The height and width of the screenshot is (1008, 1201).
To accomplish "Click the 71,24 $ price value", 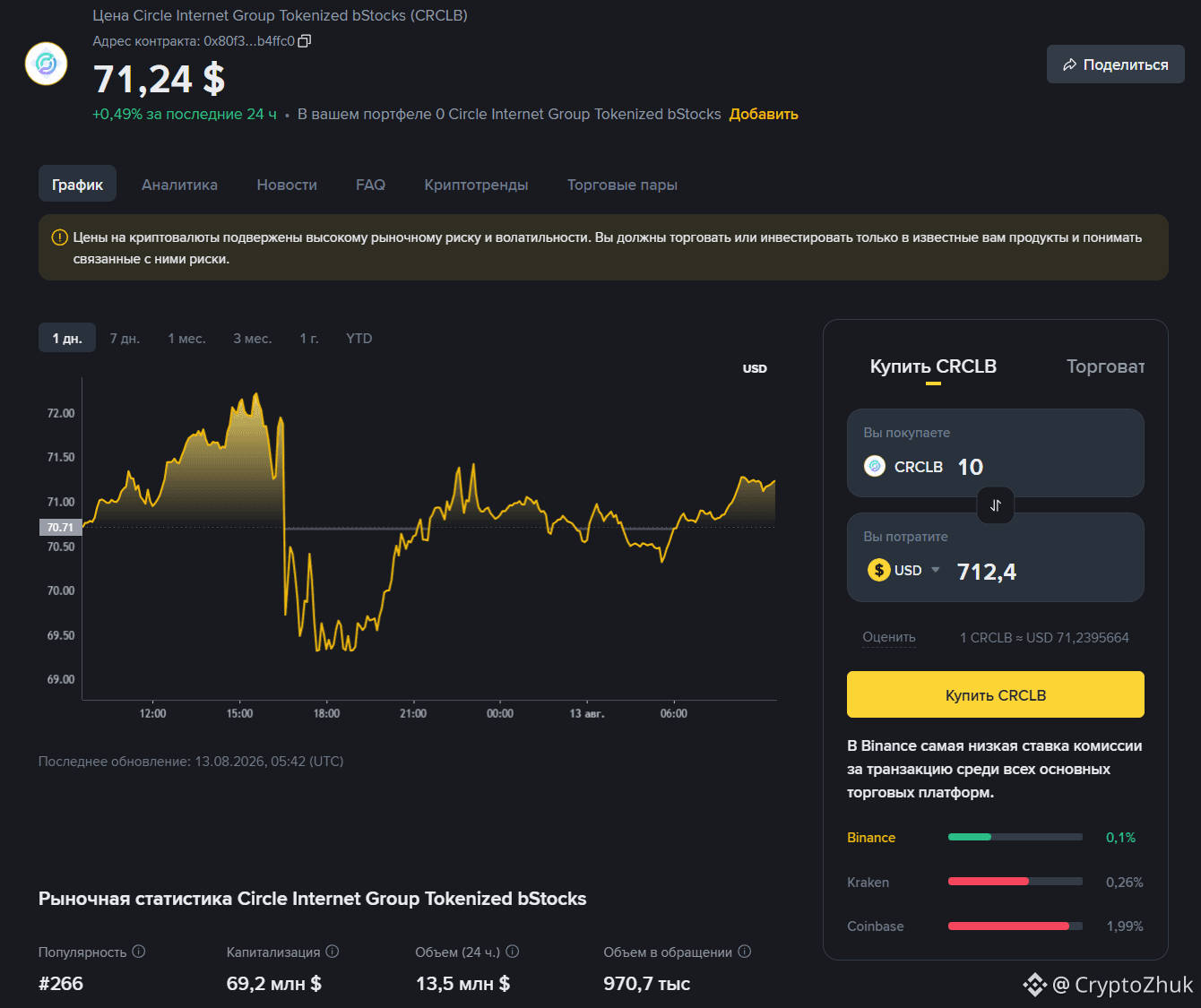I will pyautogui.click(x=159, y=79).
